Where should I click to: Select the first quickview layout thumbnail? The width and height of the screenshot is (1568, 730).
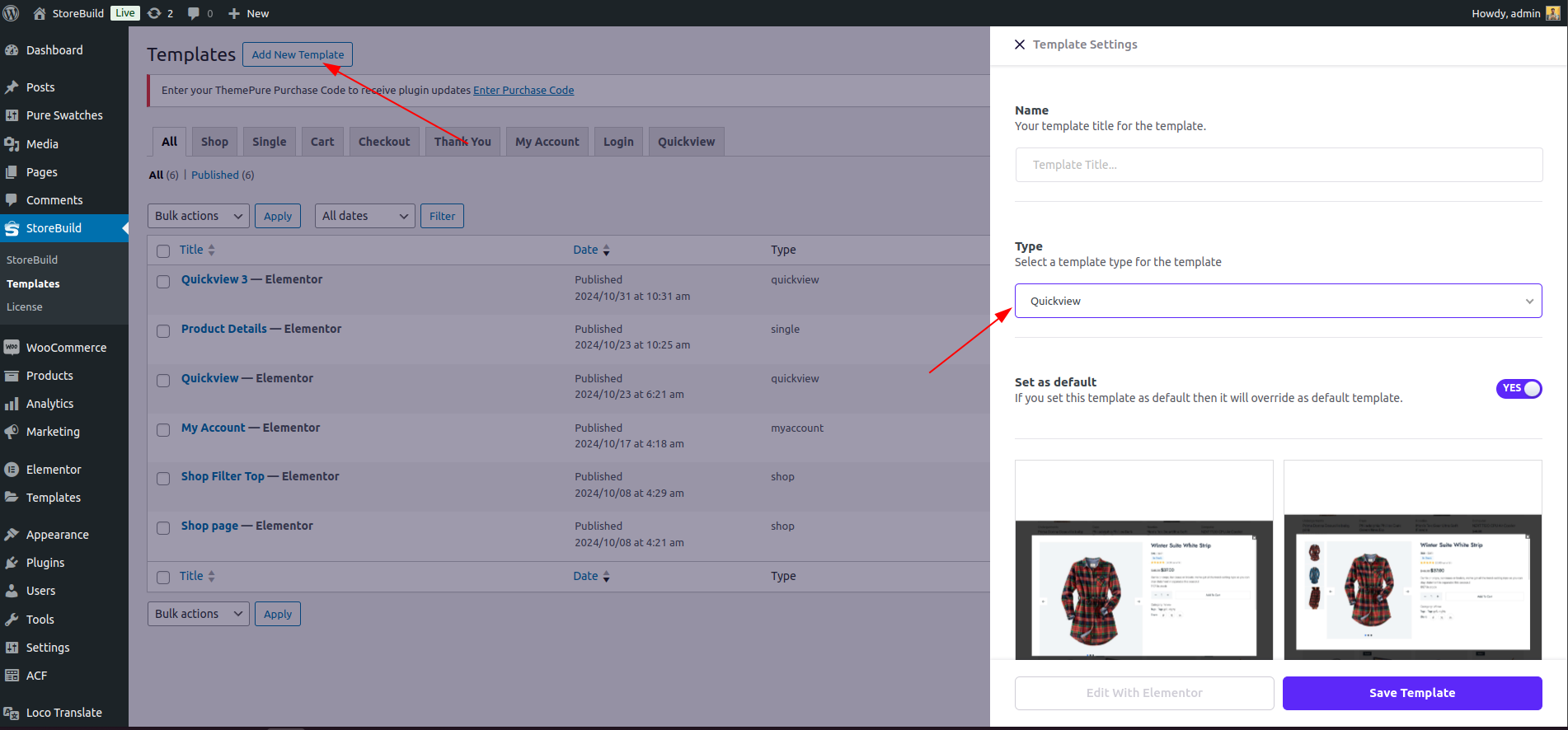(x=1144, y=560)
